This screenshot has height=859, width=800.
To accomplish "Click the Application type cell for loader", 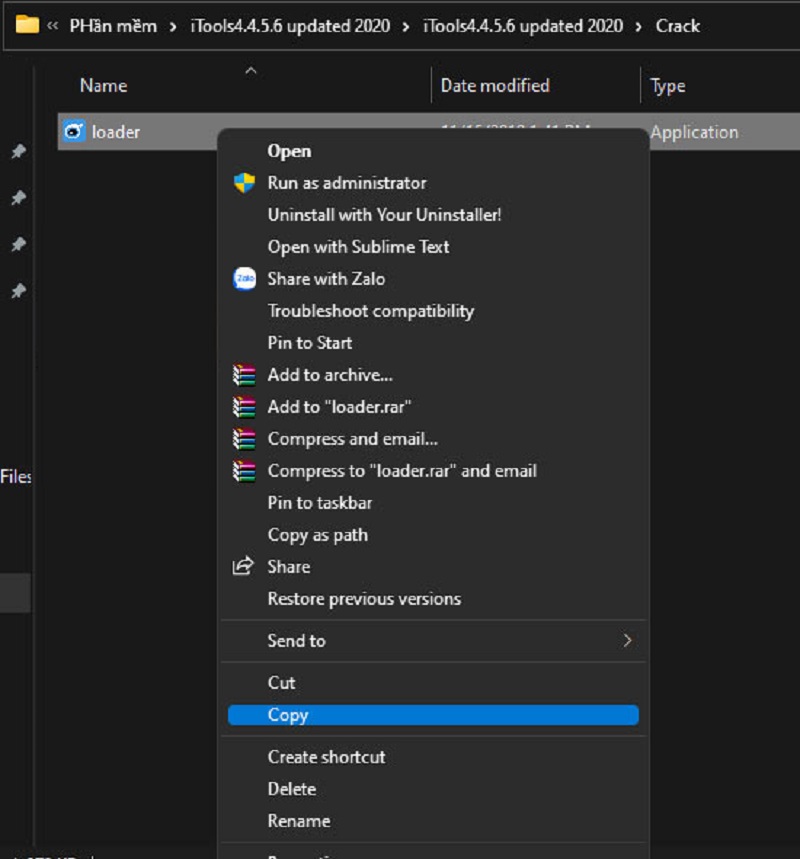I will pos(694,132).
